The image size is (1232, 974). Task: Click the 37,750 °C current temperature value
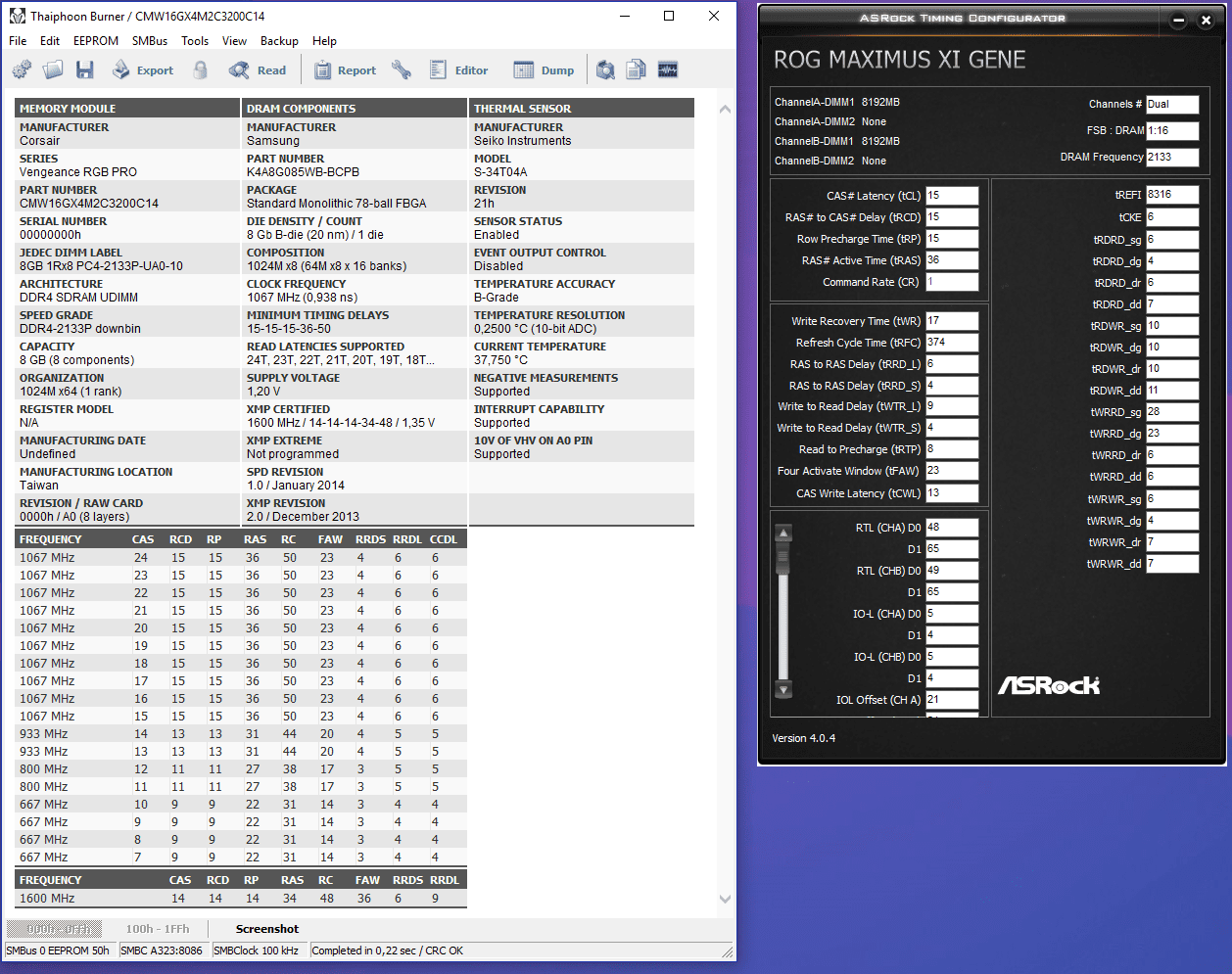(500, 360)
